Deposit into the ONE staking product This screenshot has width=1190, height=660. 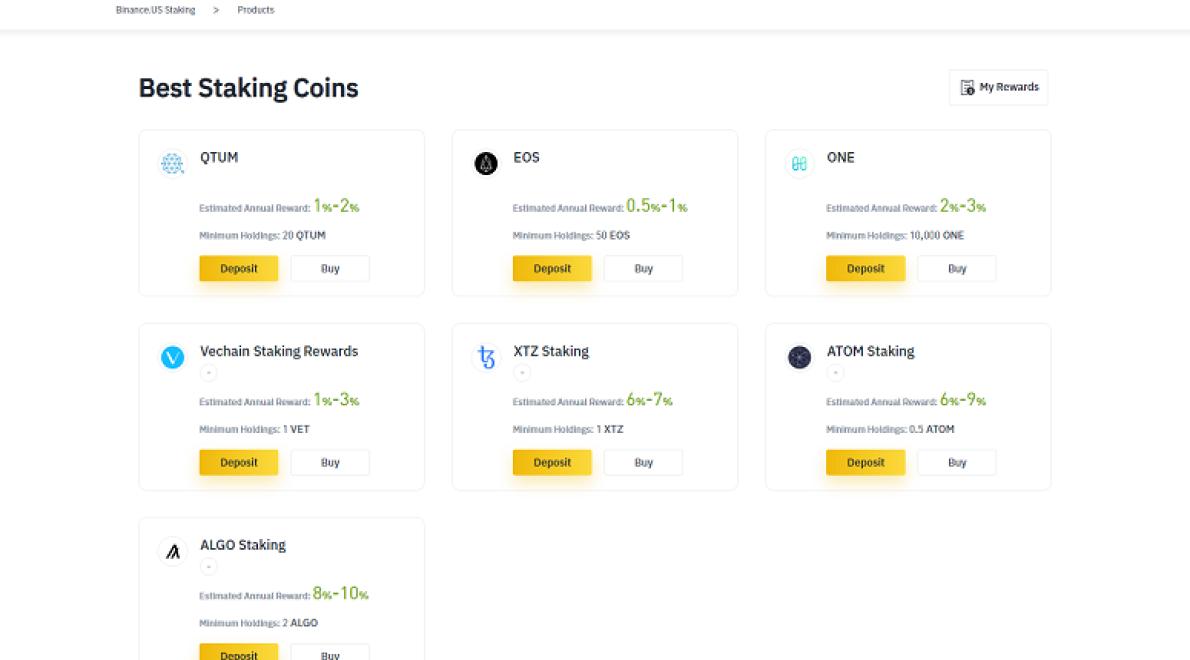tap(865, 268)
